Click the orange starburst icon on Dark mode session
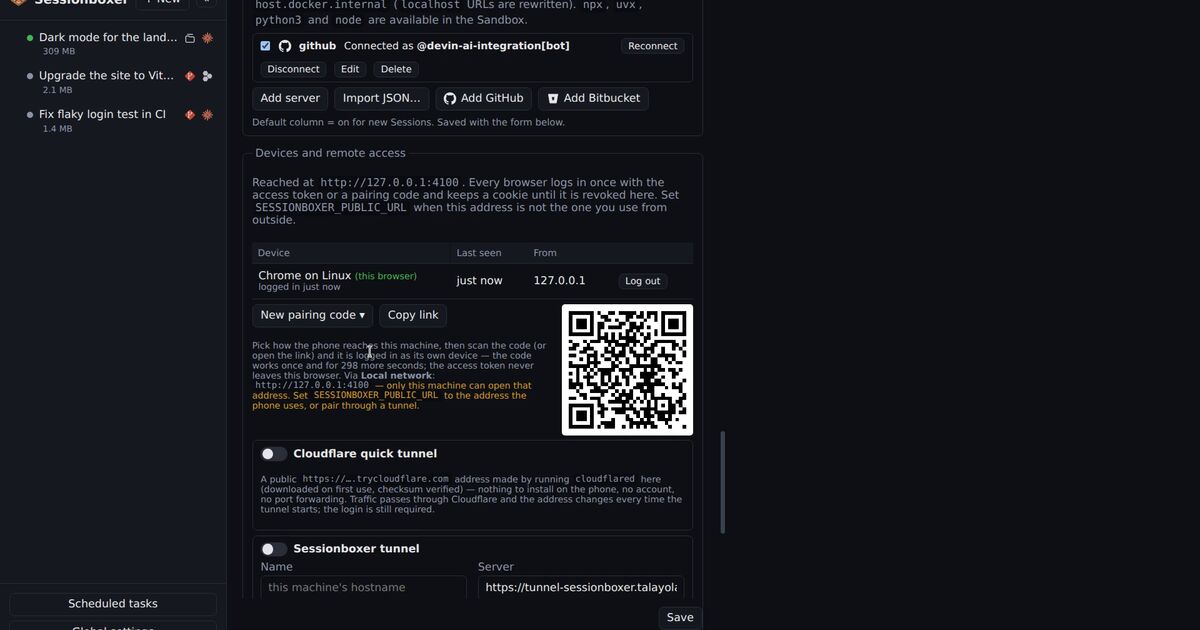This screenshot has height=630, width=1200. tap(207, 38)
